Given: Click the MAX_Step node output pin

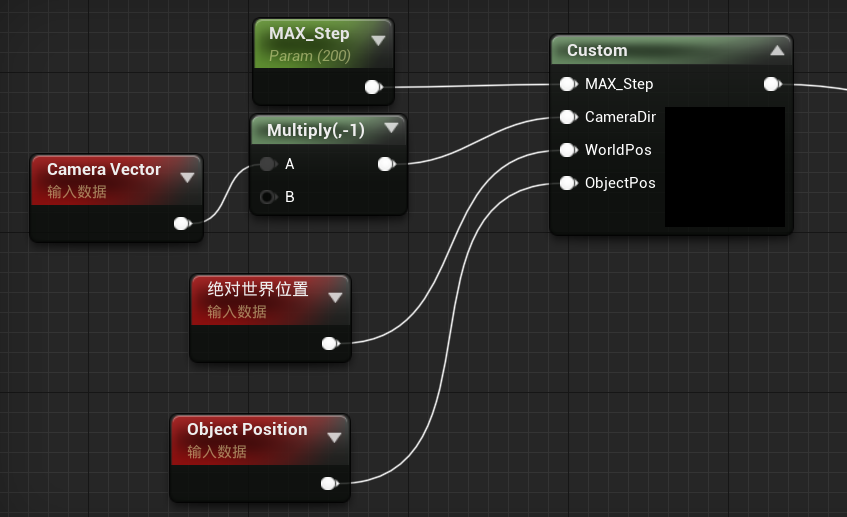Looking at the screenshot, I should pos(373,86).
